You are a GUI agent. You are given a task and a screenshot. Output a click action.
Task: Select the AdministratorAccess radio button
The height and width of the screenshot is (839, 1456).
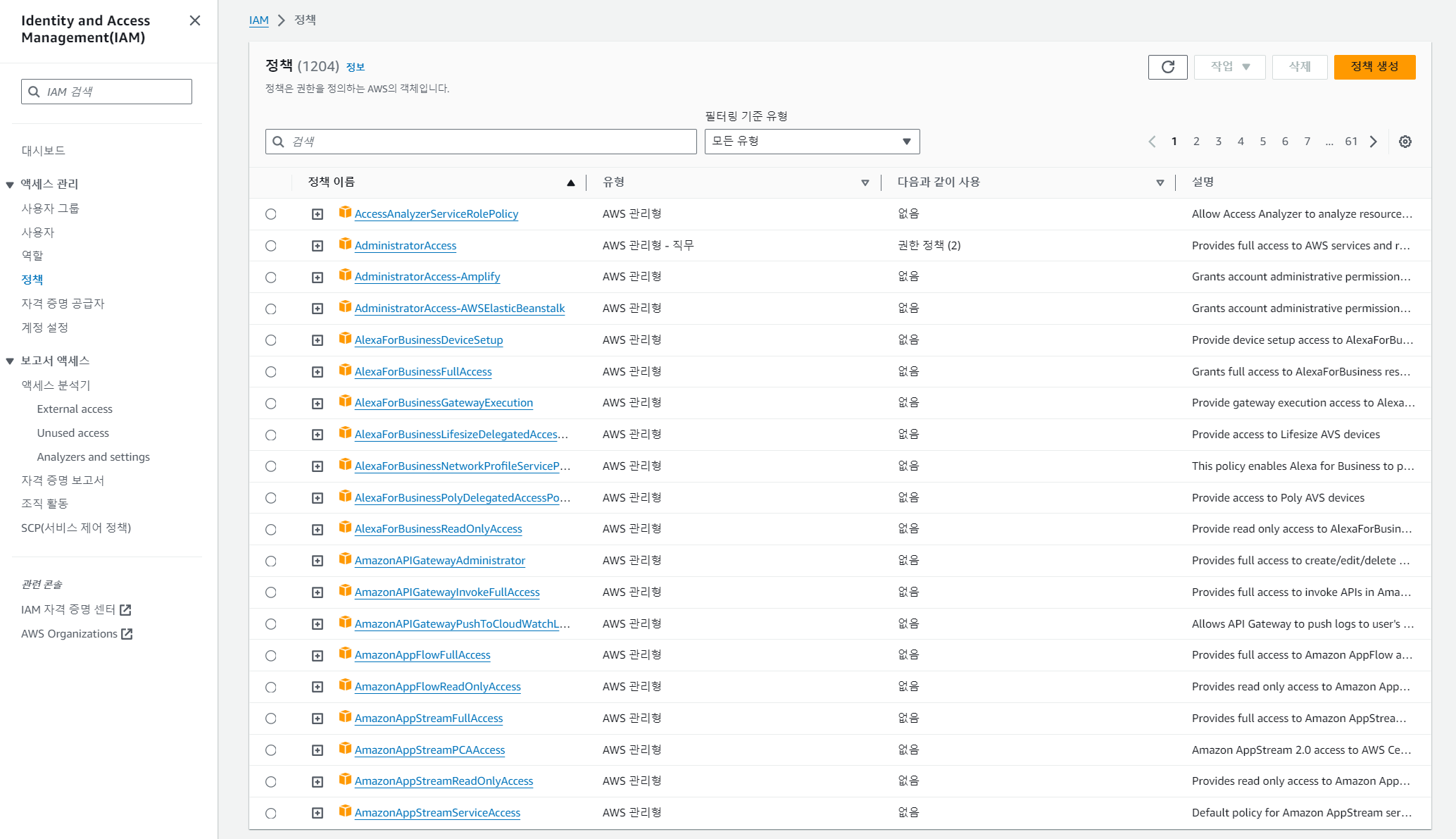coord(271,246)
